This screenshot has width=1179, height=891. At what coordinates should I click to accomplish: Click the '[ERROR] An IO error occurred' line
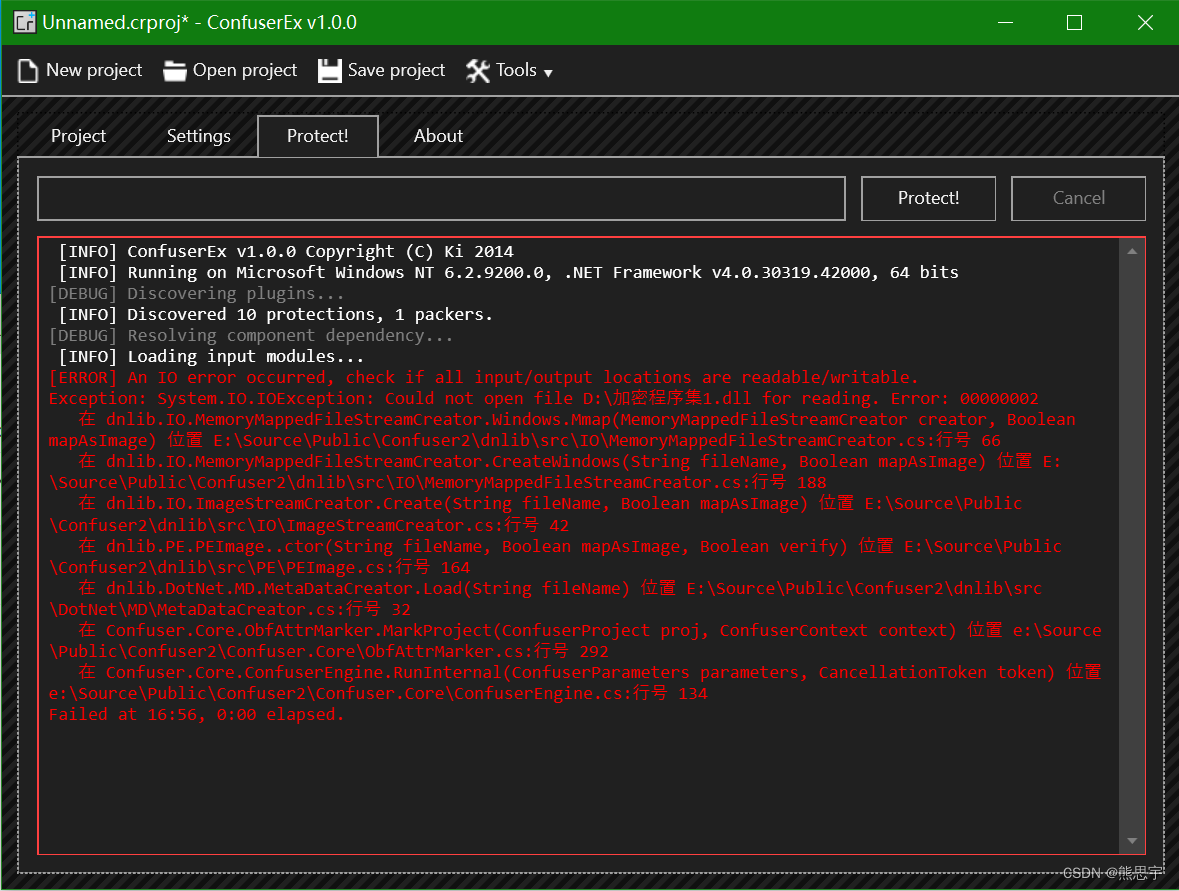click(x=483, y=377)
